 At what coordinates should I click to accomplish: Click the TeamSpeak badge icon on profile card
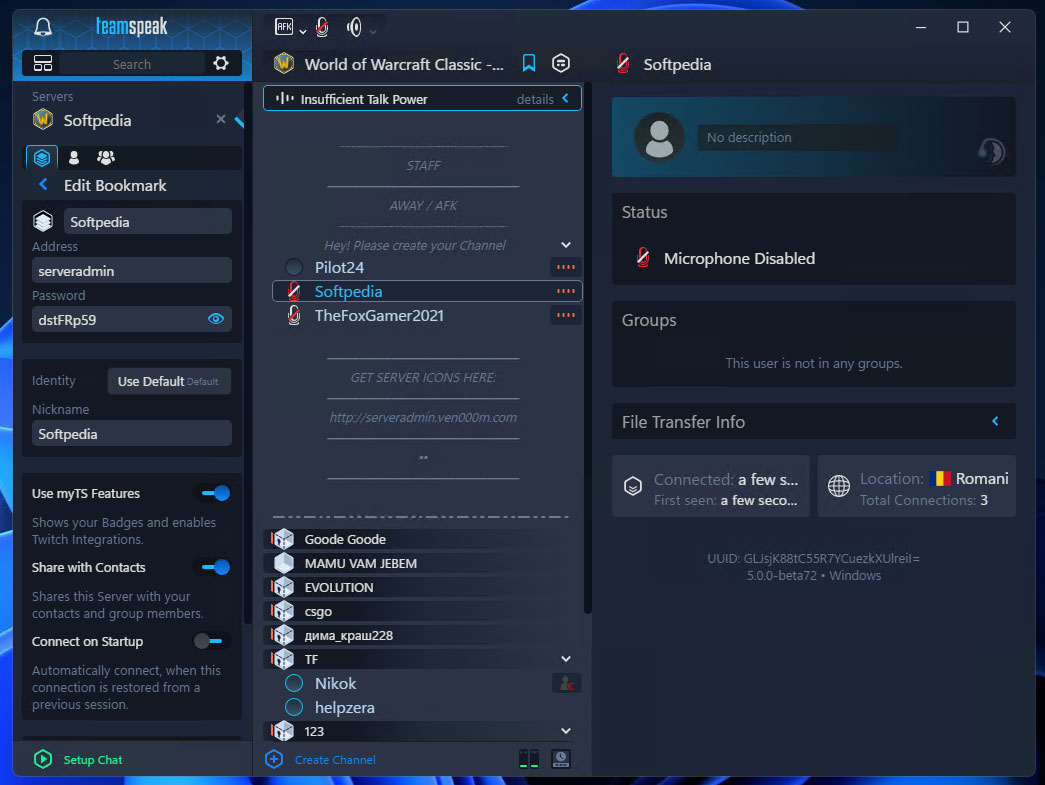[992, 151]
